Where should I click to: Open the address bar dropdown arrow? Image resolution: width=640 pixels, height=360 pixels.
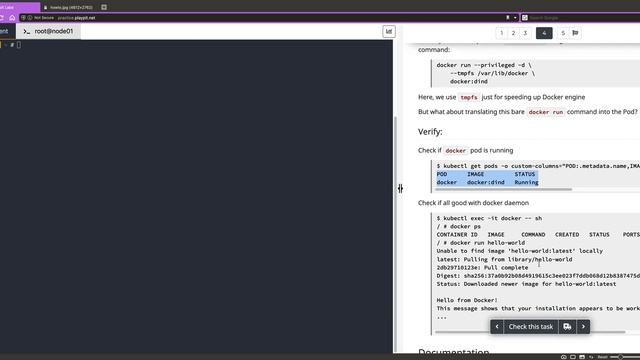tap(515, 18)
